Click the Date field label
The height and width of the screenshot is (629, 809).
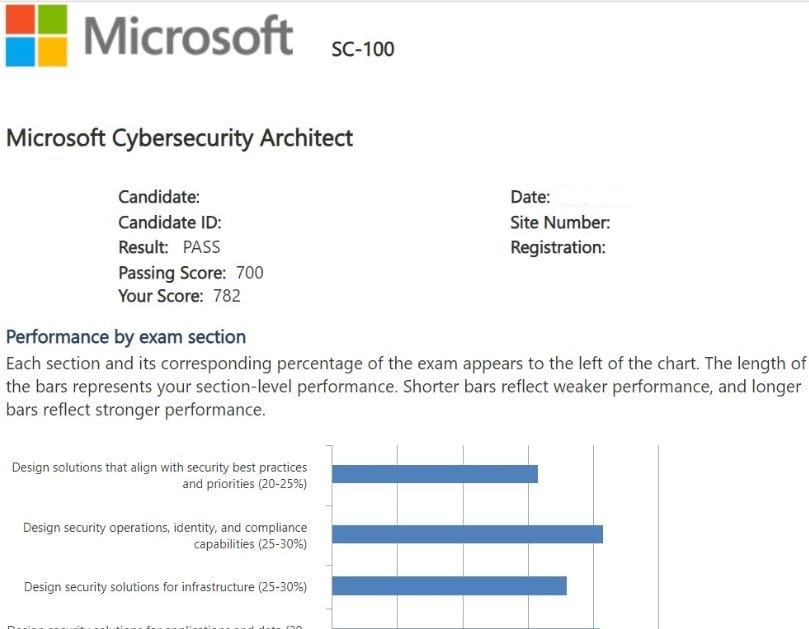coord(530,198)
